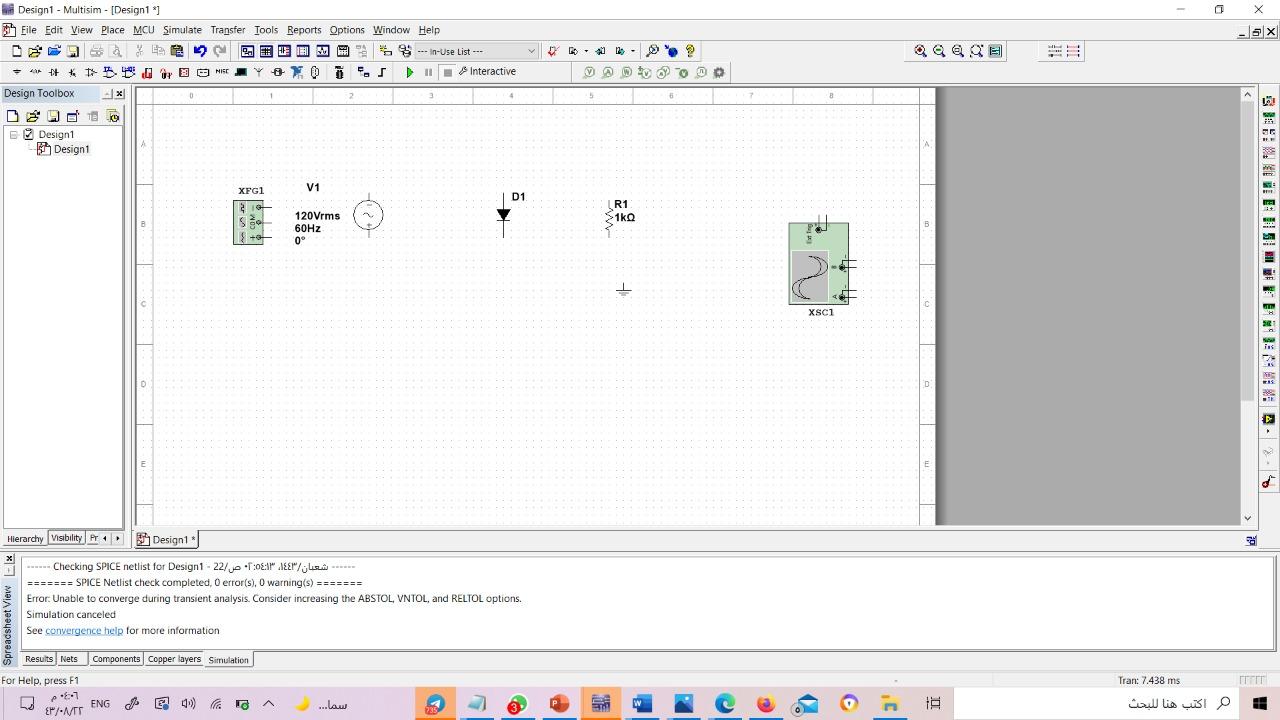
Task: Select the Simulation tab
Action: (x=228, y=660)
